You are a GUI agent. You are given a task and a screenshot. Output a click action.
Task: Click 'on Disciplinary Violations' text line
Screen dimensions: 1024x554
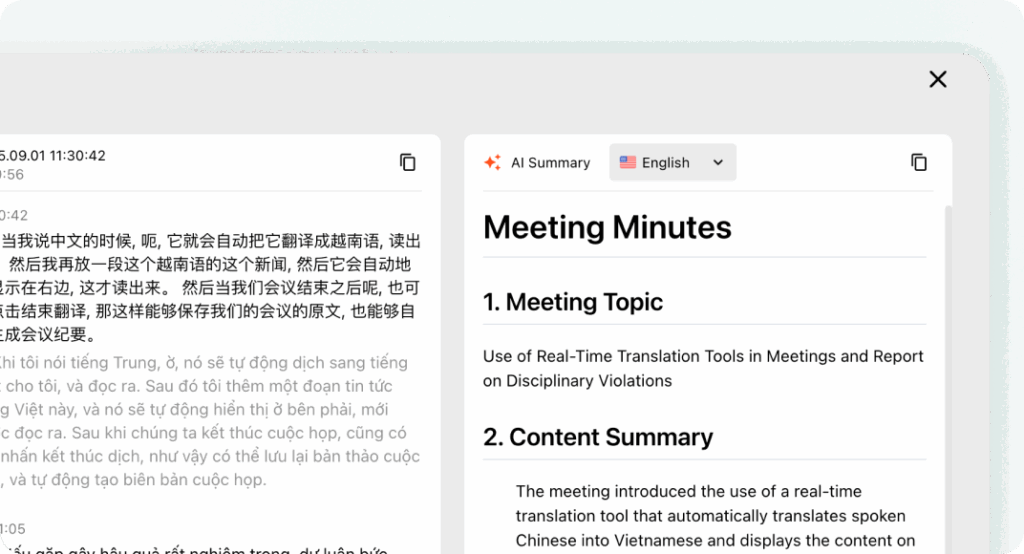pos(577,381)
